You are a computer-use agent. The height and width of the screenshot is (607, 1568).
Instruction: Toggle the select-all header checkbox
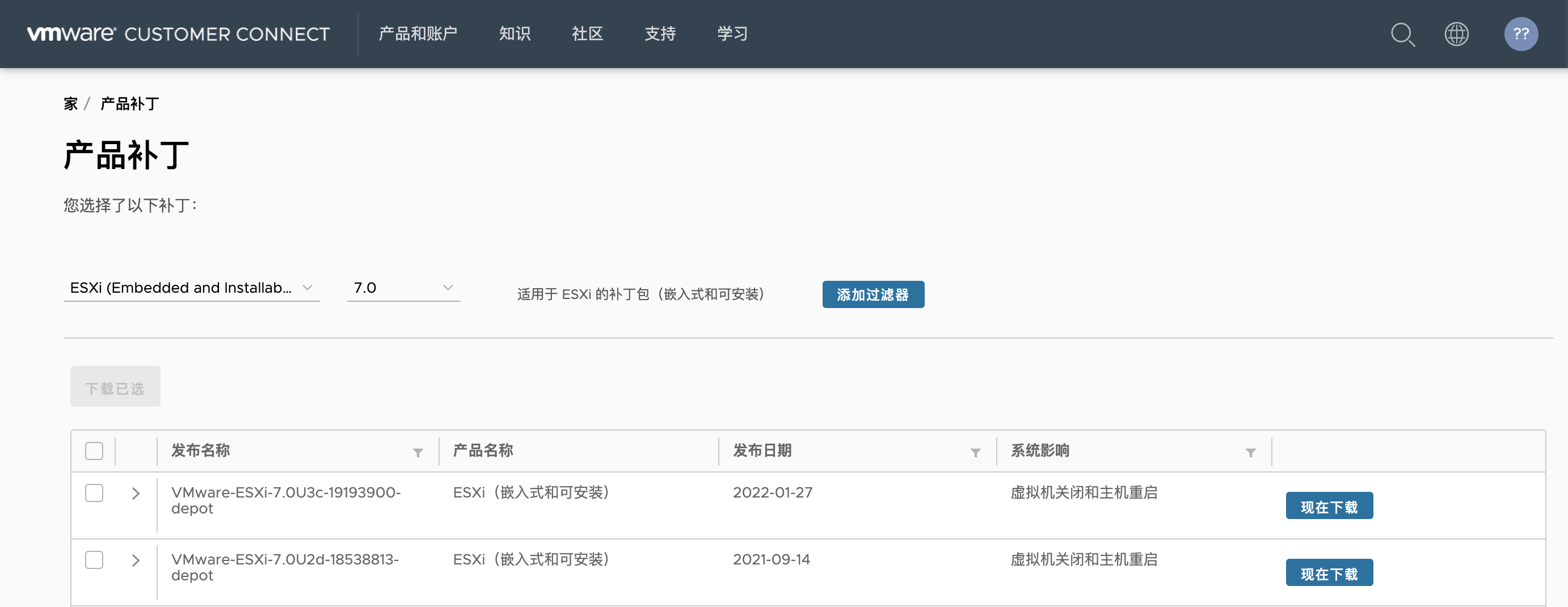(x=94, y=451)
